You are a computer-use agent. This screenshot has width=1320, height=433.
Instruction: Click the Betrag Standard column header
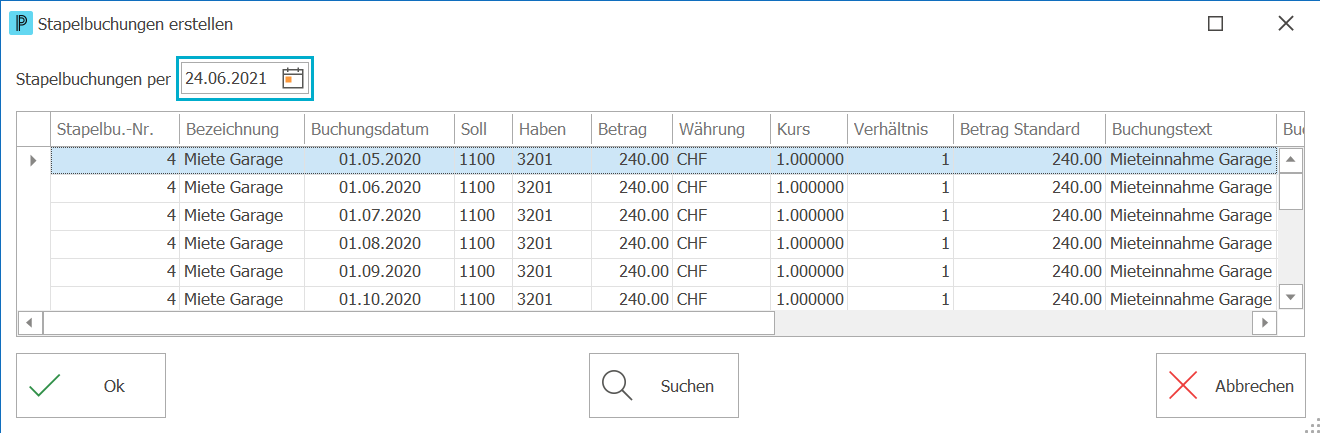1029,129
